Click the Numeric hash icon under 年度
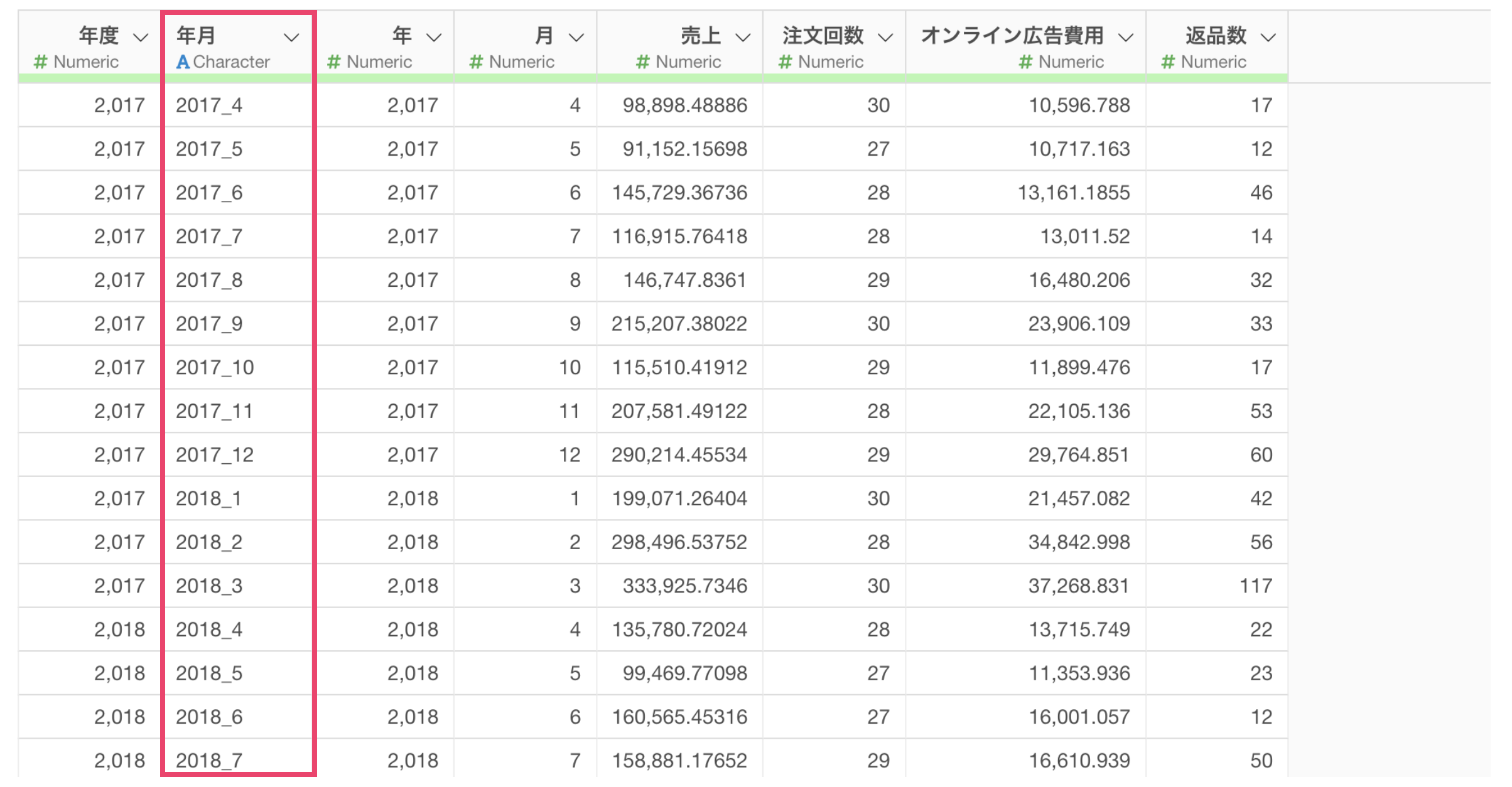 tap(41, 62)
